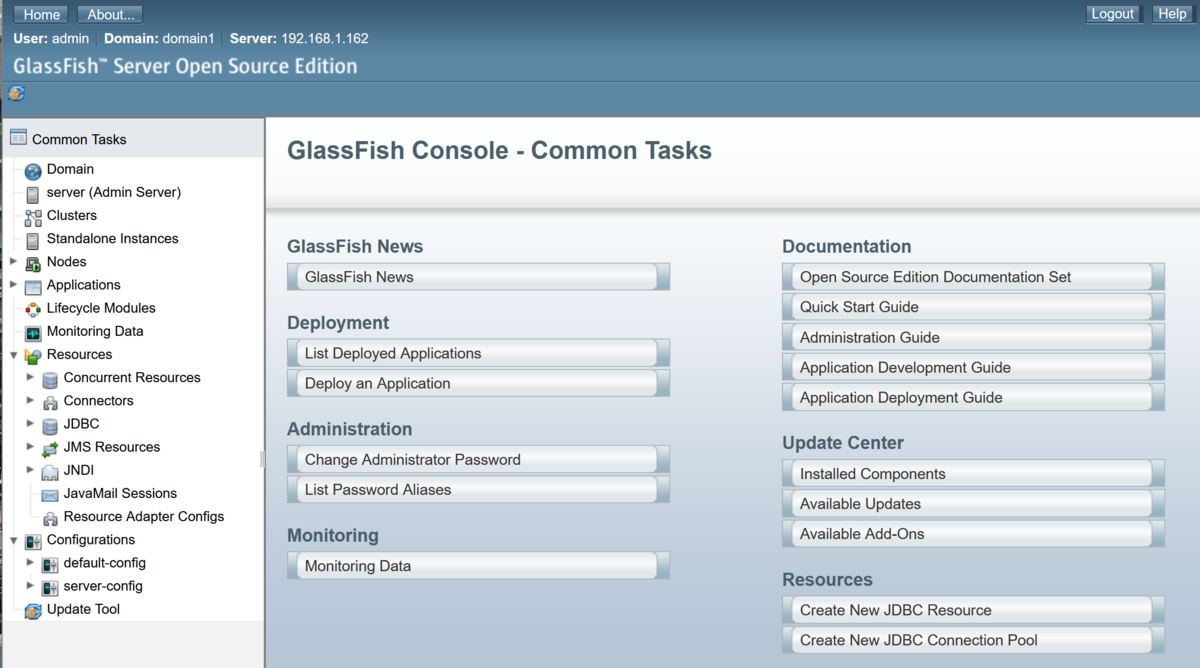Select Standalone Instances in the tree
The width and height of the screenshot is (1200, 668).
click(x=32, y=238)
